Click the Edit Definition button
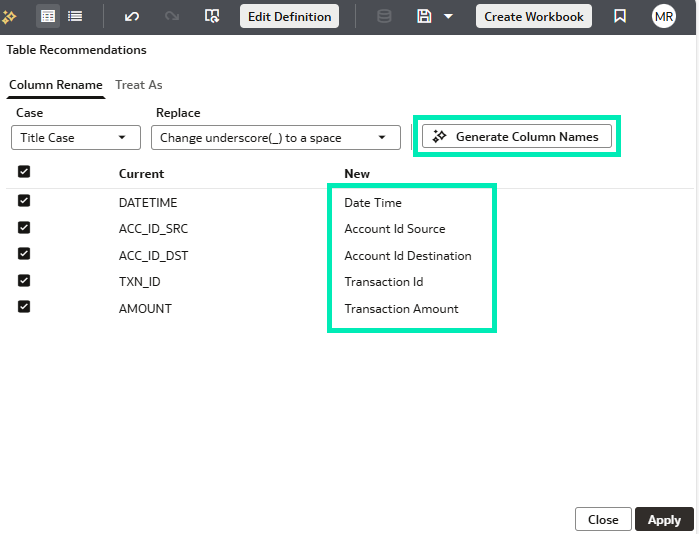 pos(289,16)
